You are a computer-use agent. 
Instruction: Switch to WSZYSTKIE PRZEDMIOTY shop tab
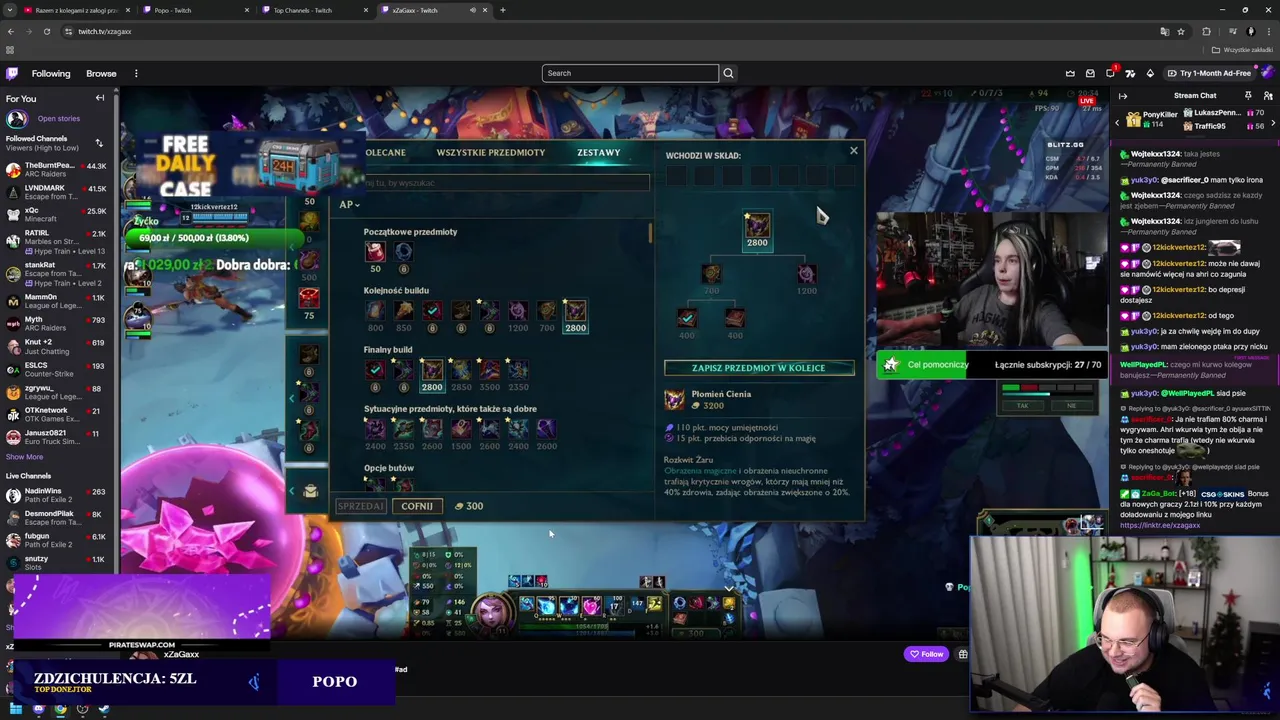click(x=491, y=152)
